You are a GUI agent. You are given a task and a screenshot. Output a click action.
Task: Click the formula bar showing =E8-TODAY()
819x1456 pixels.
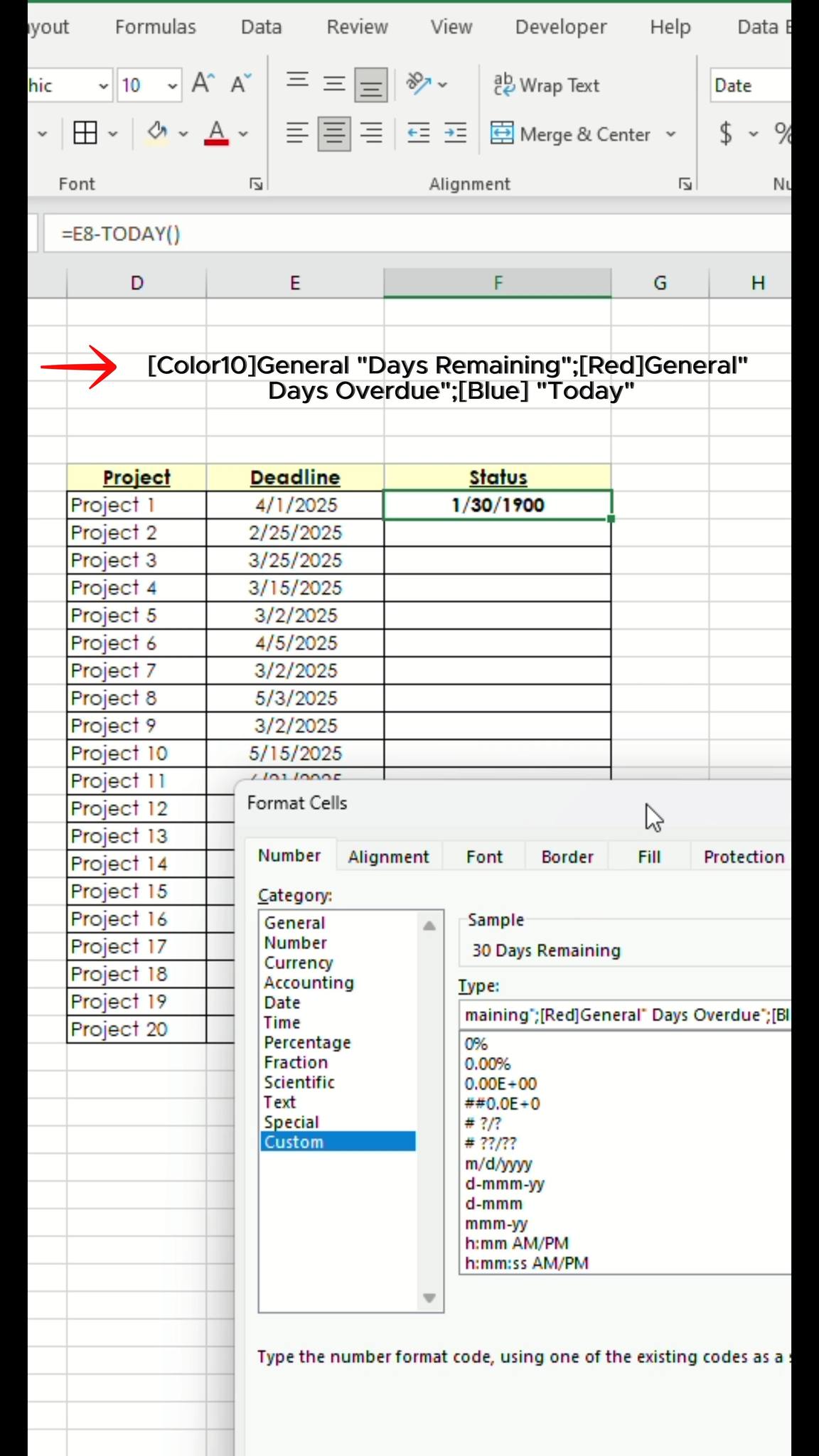pos(417,234)
